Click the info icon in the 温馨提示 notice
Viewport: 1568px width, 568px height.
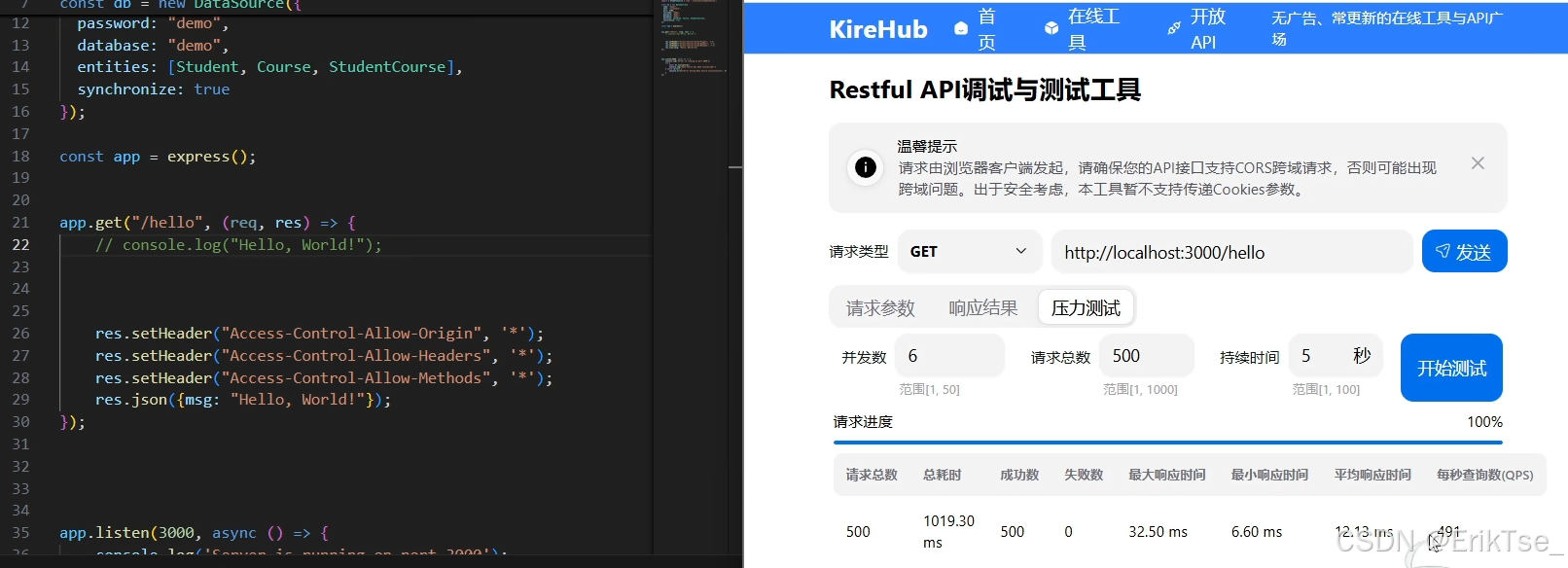(x=865, y=167)
